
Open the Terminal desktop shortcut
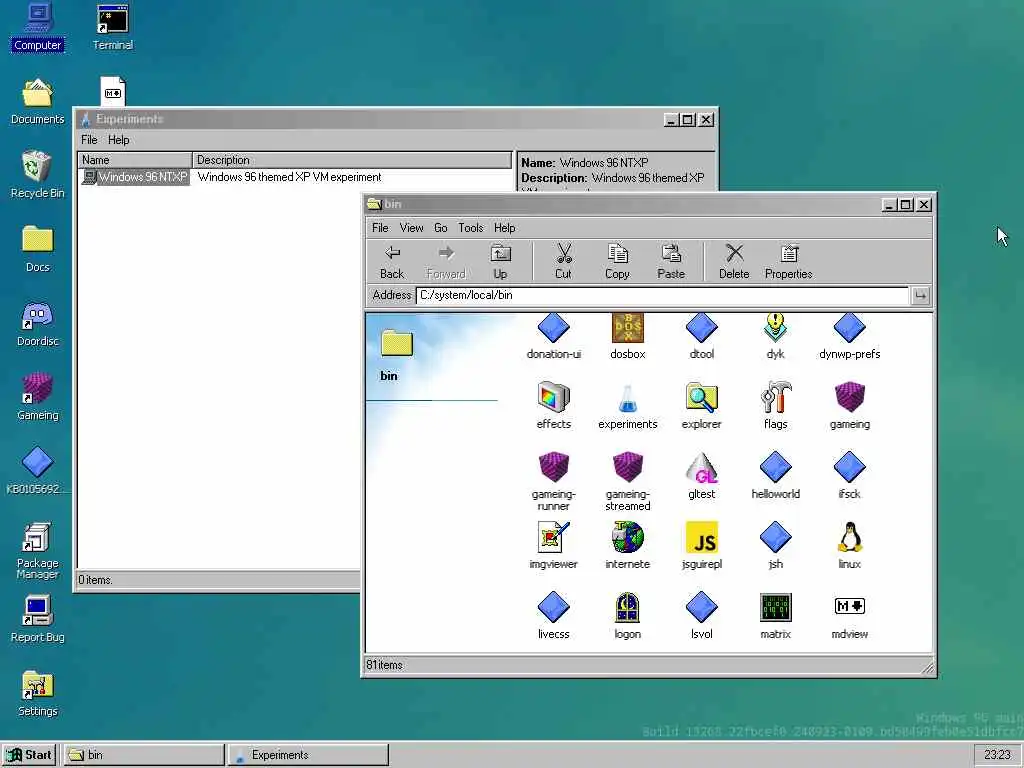click(112, 27)
